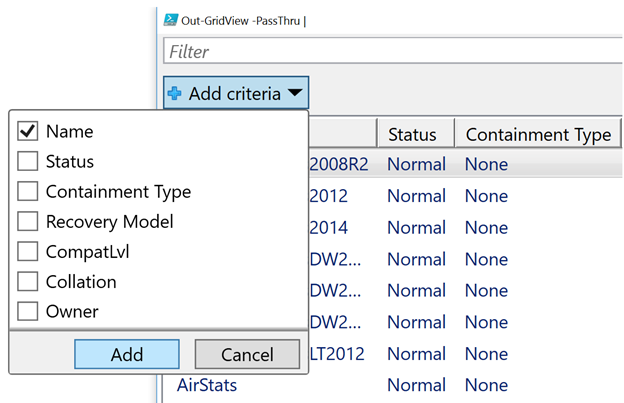Screen dimensions: 624x403
Task: Sort by Containment Type column header
Action: pos(538,134)
